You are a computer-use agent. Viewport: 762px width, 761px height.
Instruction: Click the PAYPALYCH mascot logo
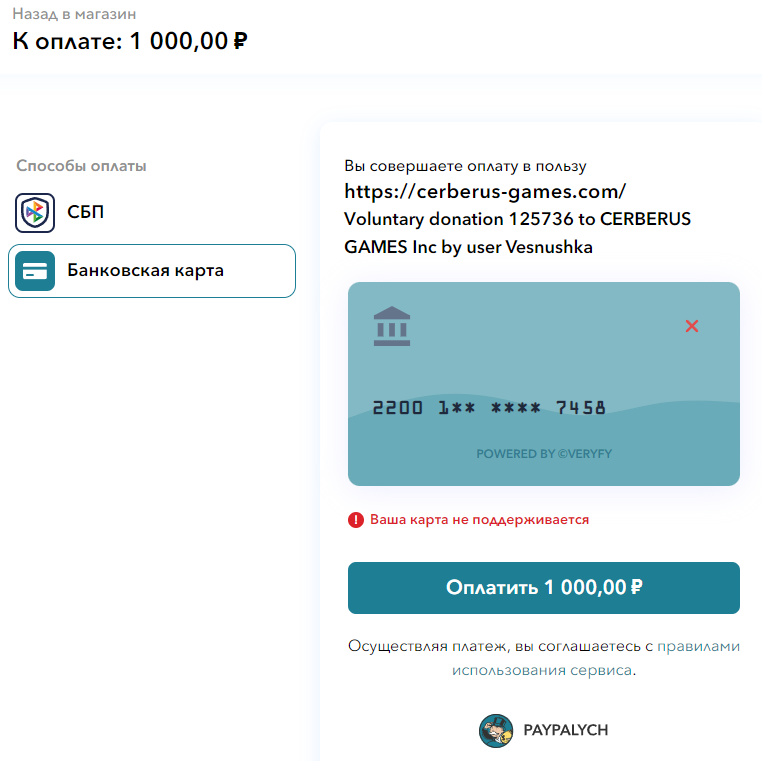pos(496,730)
